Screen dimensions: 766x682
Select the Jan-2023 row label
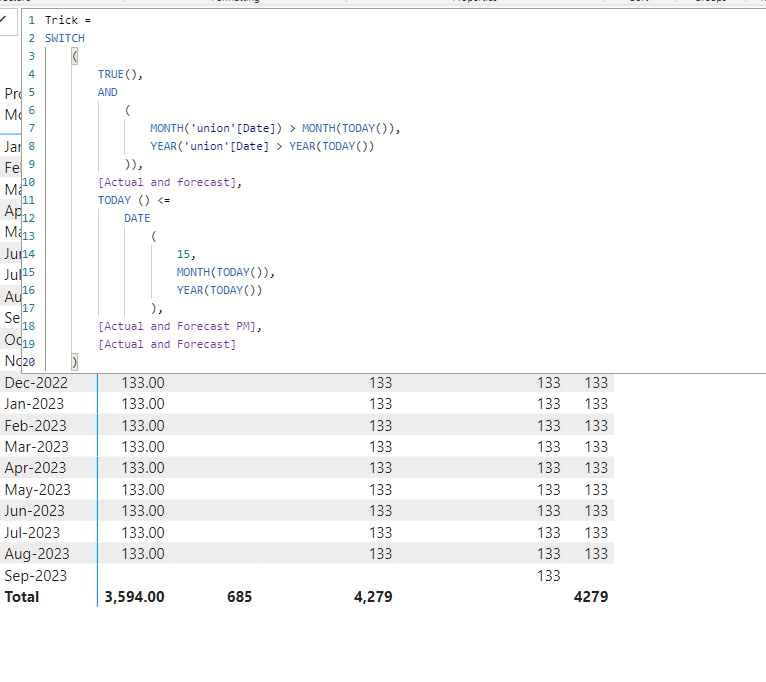click(x=34, y=404)
